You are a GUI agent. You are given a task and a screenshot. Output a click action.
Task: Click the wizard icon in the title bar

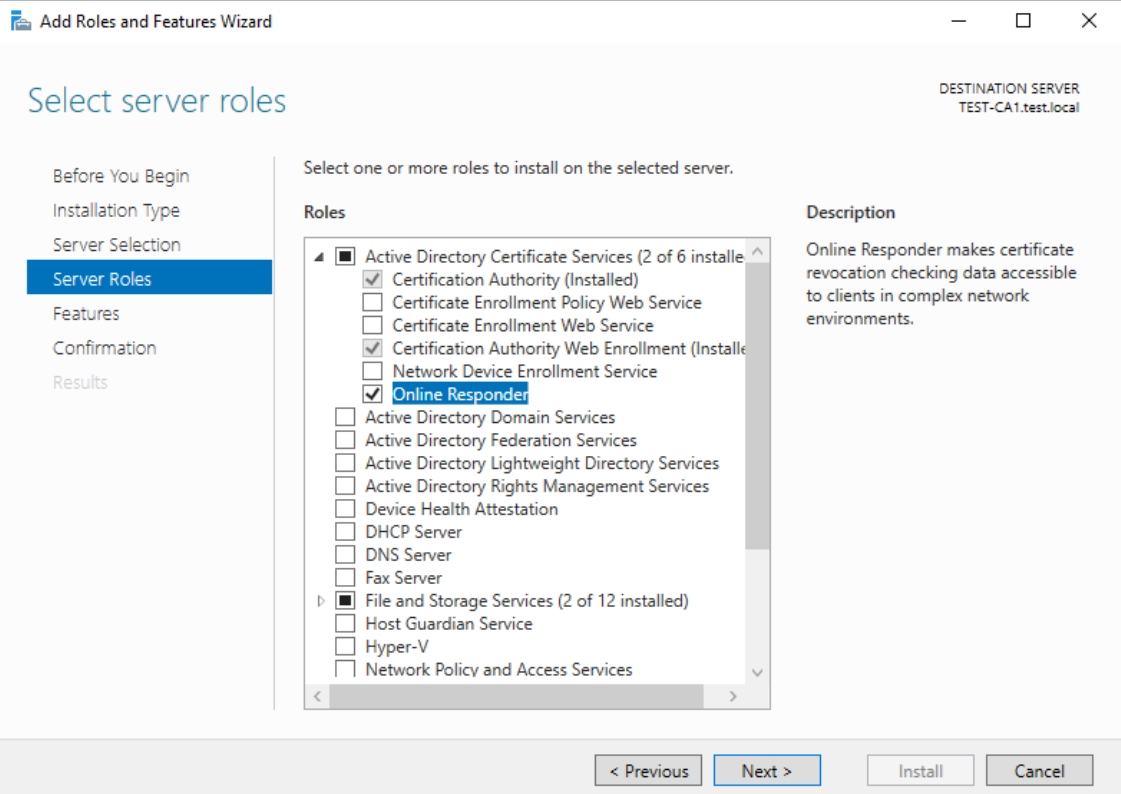[x=21, y=21]
